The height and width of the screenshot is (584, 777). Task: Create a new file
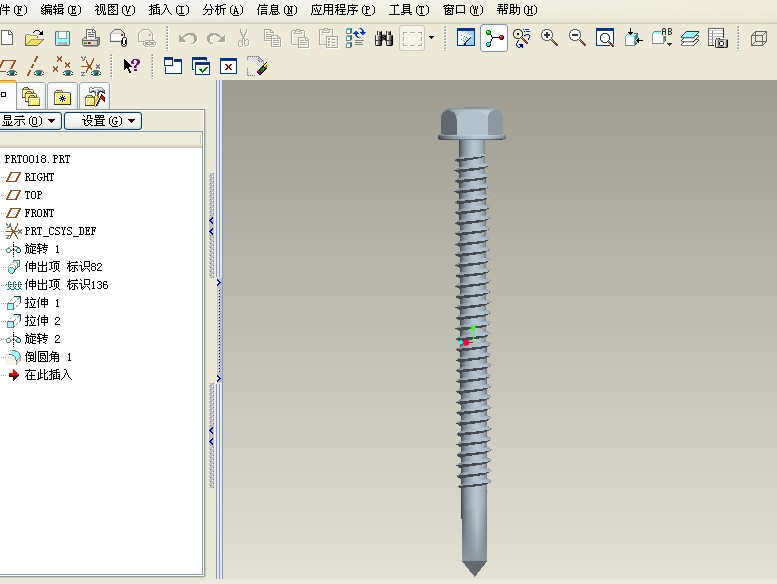[x=6, y=38]
